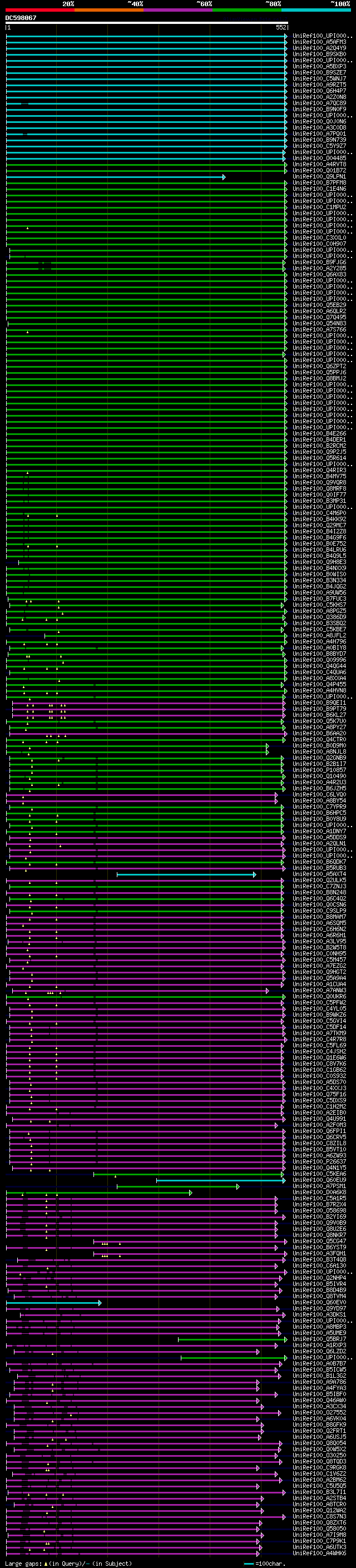
Task: Open hit UniRef100_Q5K7U0
Action: pyautogui.click(x=319, y=721)
